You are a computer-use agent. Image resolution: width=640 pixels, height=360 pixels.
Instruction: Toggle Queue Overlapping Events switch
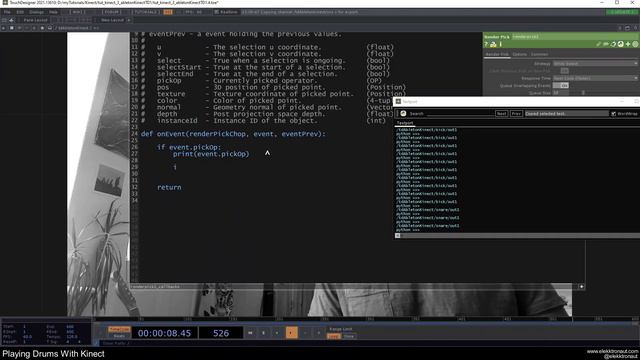point(560,86)
